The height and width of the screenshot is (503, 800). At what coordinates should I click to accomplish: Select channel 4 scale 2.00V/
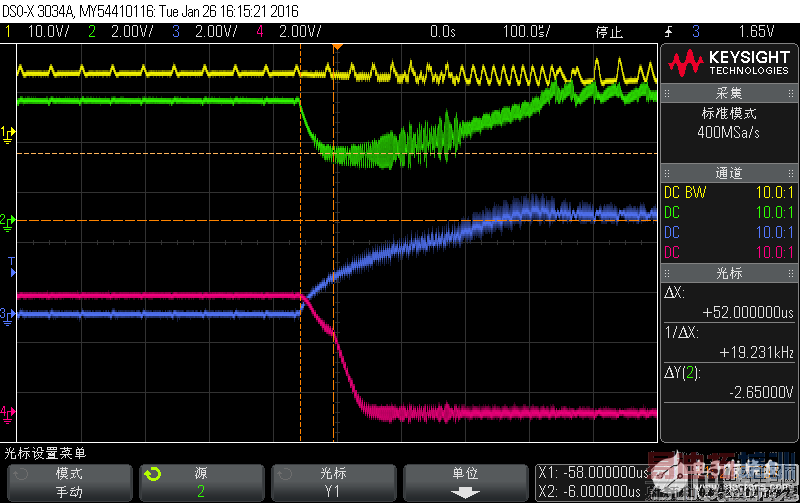(300, 32)
